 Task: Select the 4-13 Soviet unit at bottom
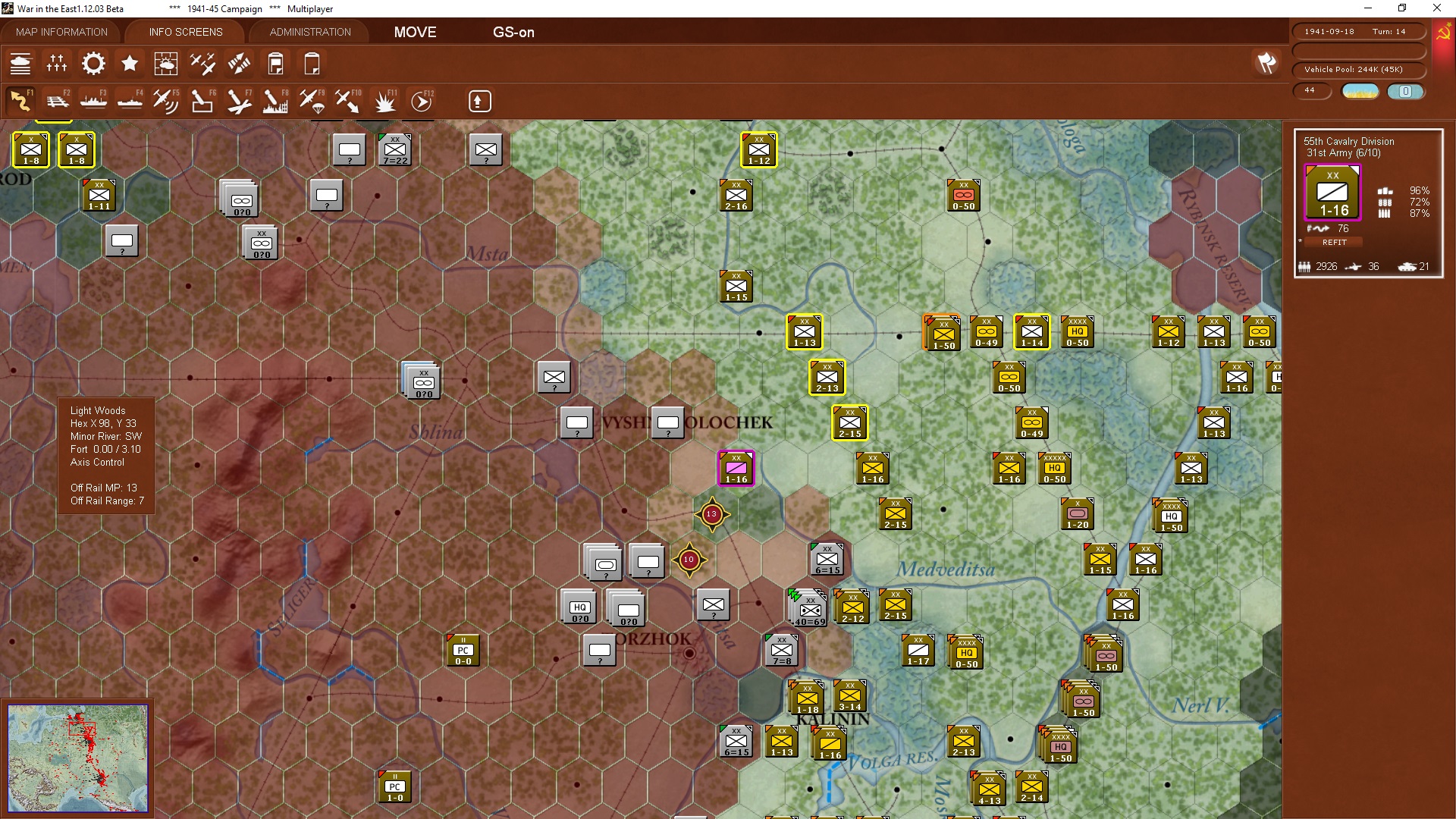click(x=989, y=789)
